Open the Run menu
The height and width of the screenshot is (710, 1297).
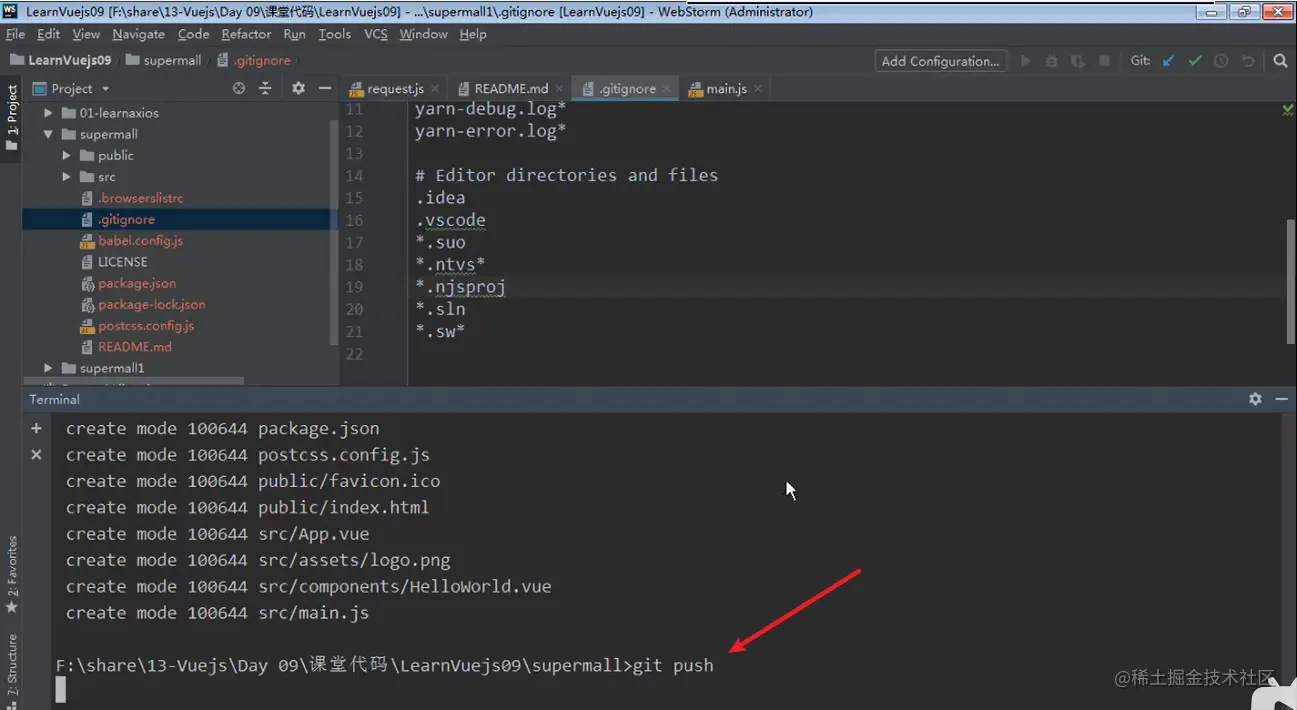[294, 34]
